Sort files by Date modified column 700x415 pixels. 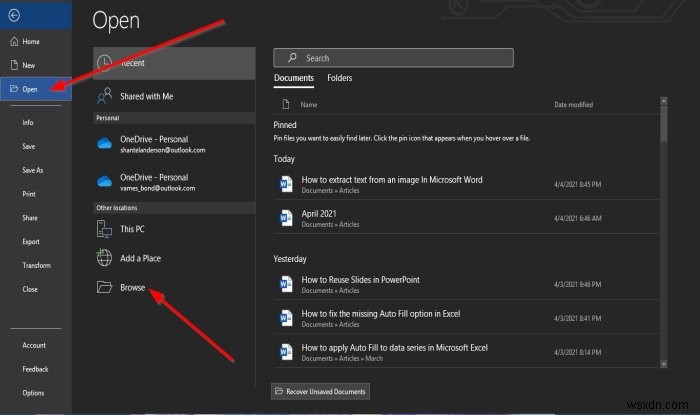pyautogui.click(x=574, y=104)
